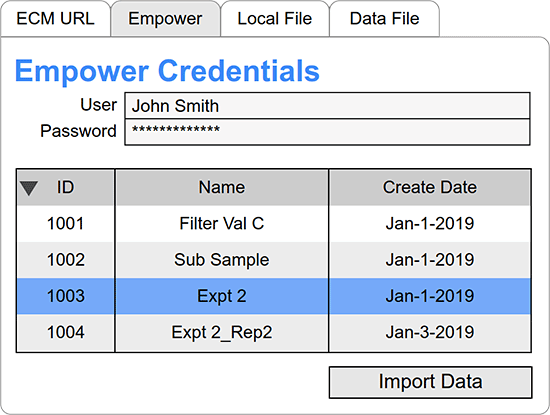This screenshot has height=415, width=550.
Task: Select the Filter Val C row
Action: click(x=274, y=223)
